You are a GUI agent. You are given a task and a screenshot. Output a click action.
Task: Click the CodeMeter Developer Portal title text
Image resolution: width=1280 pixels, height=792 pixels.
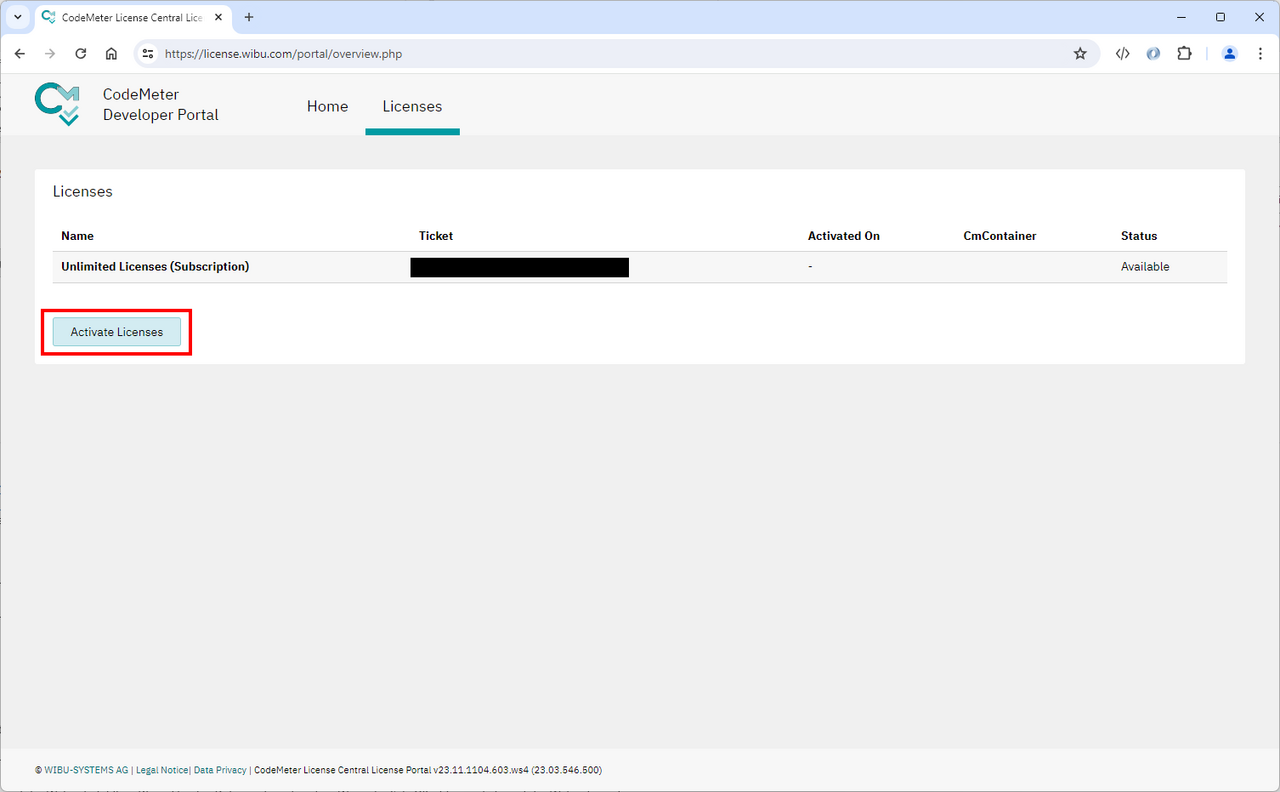point(160,105)
